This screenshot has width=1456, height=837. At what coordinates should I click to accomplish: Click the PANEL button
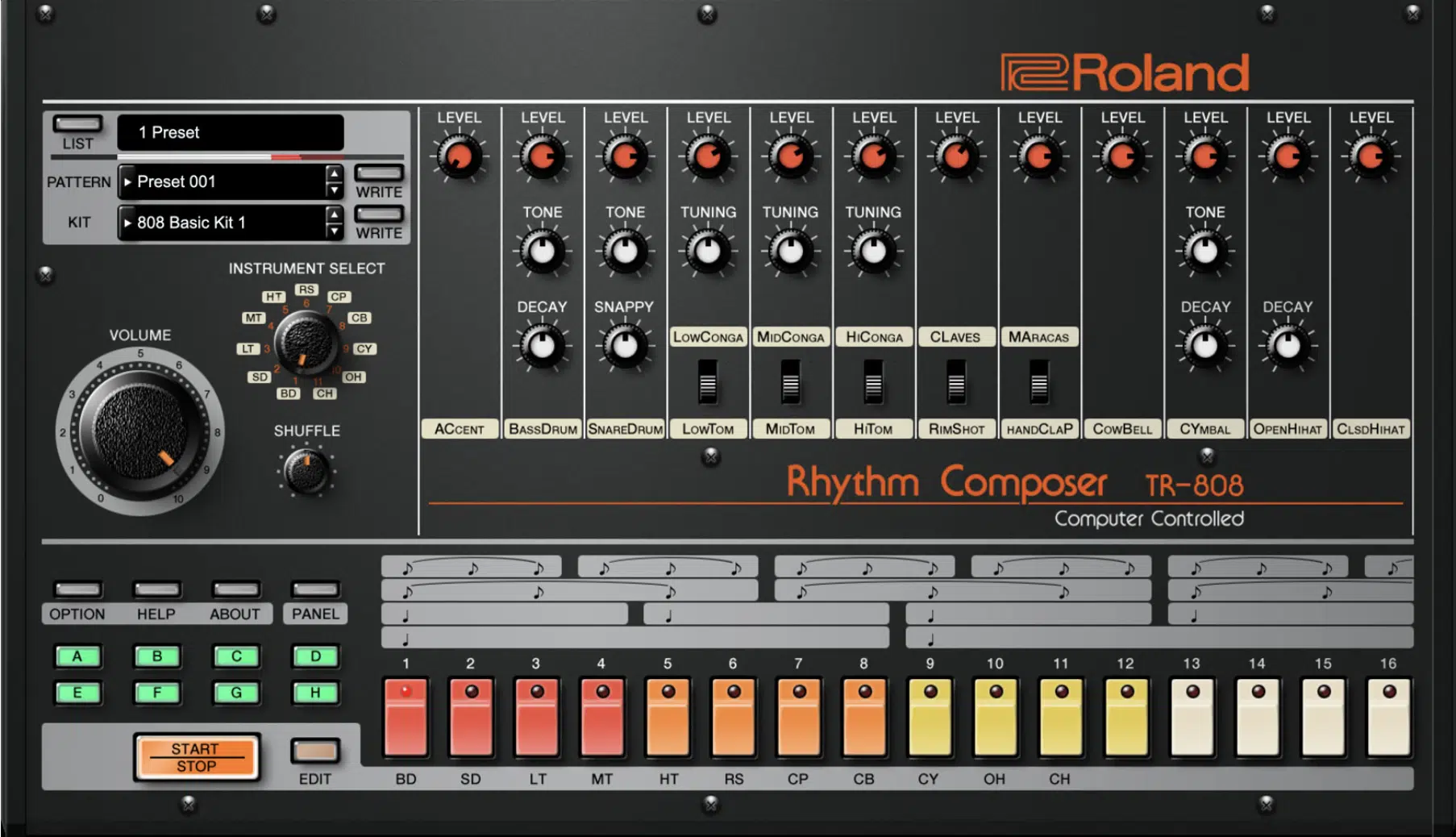coord(315,589)
